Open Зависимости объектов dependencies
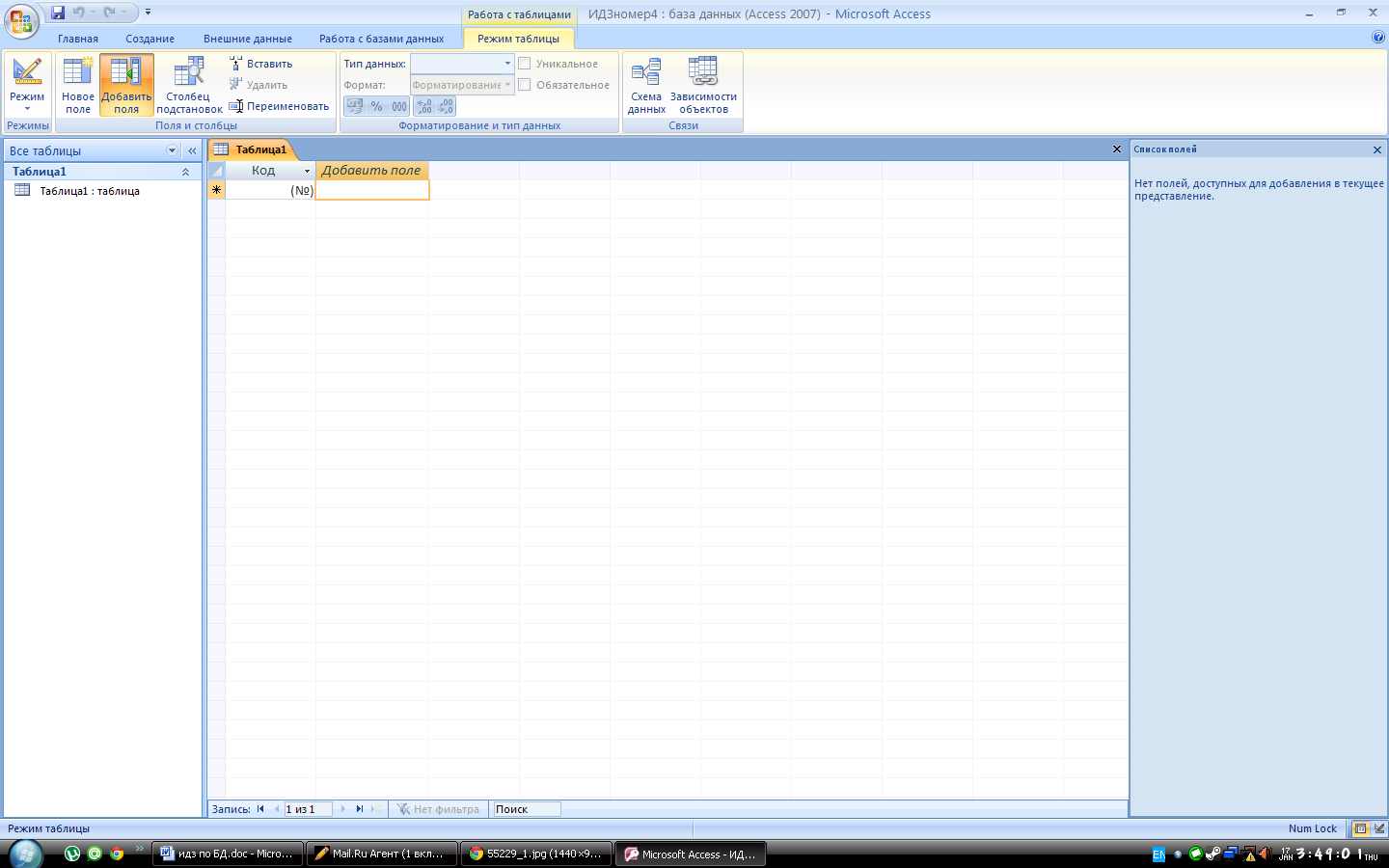This screenshot has height=868, width=1389. (703, 85)
